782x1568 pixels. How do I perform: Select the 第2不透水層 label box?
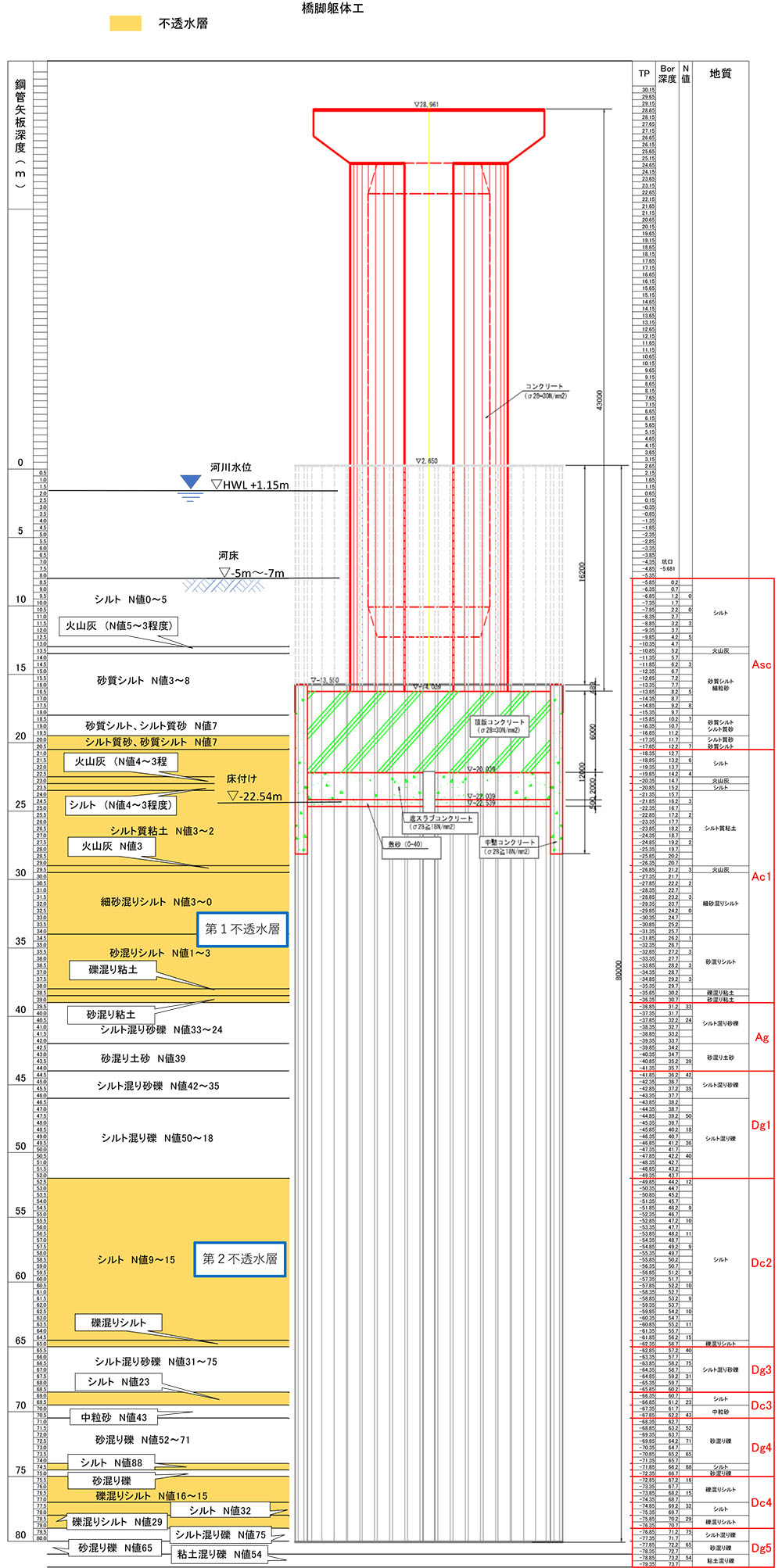pos(240,1259)
